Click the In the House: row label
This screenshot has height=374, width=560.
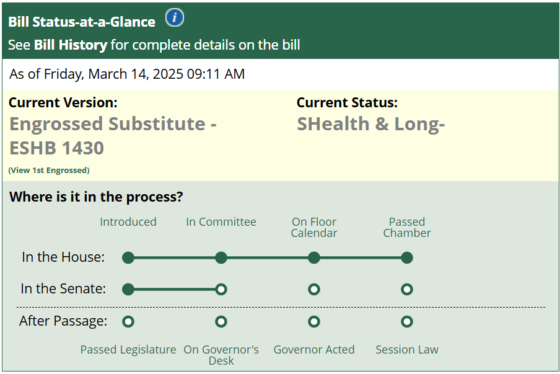(x=63, y=257)
